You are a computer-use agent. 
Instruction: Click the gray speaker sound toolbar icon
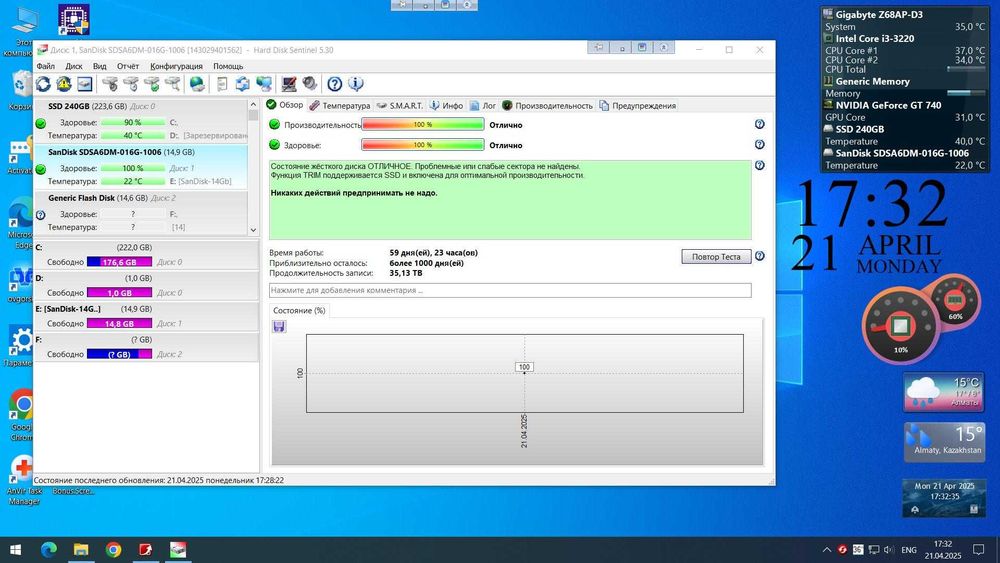point(310,84)
